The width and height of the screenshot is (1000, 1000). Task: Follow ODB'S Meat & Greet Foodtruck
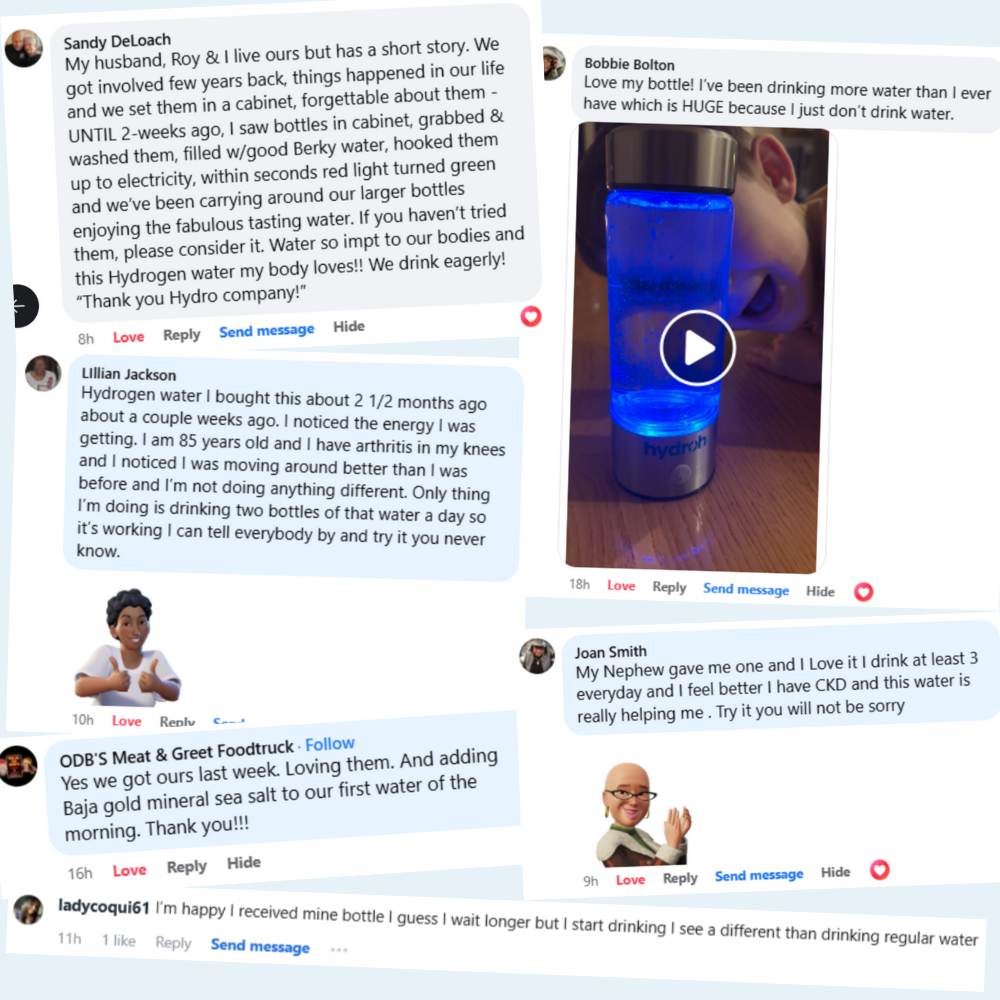click(x=330, y=744)
